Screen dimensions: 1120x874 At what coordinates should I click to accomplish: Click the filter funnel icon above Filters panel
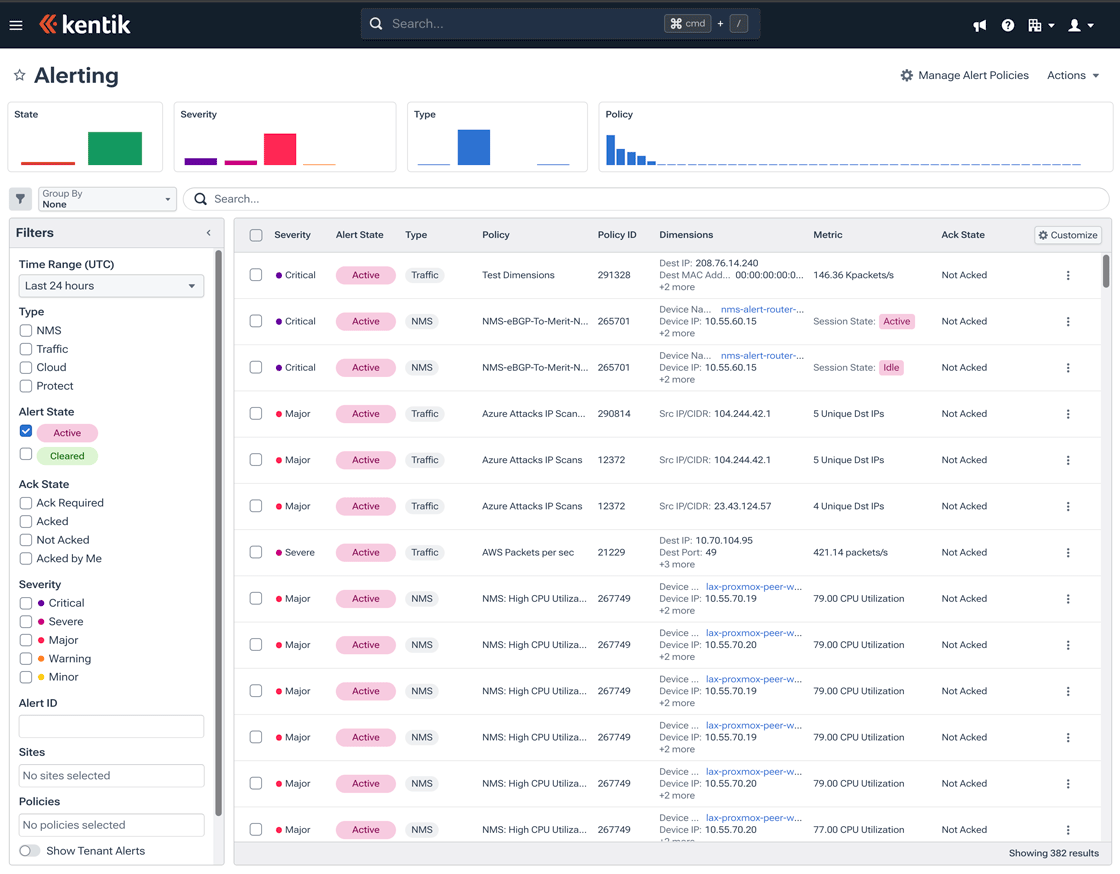[x=20, y=198]
